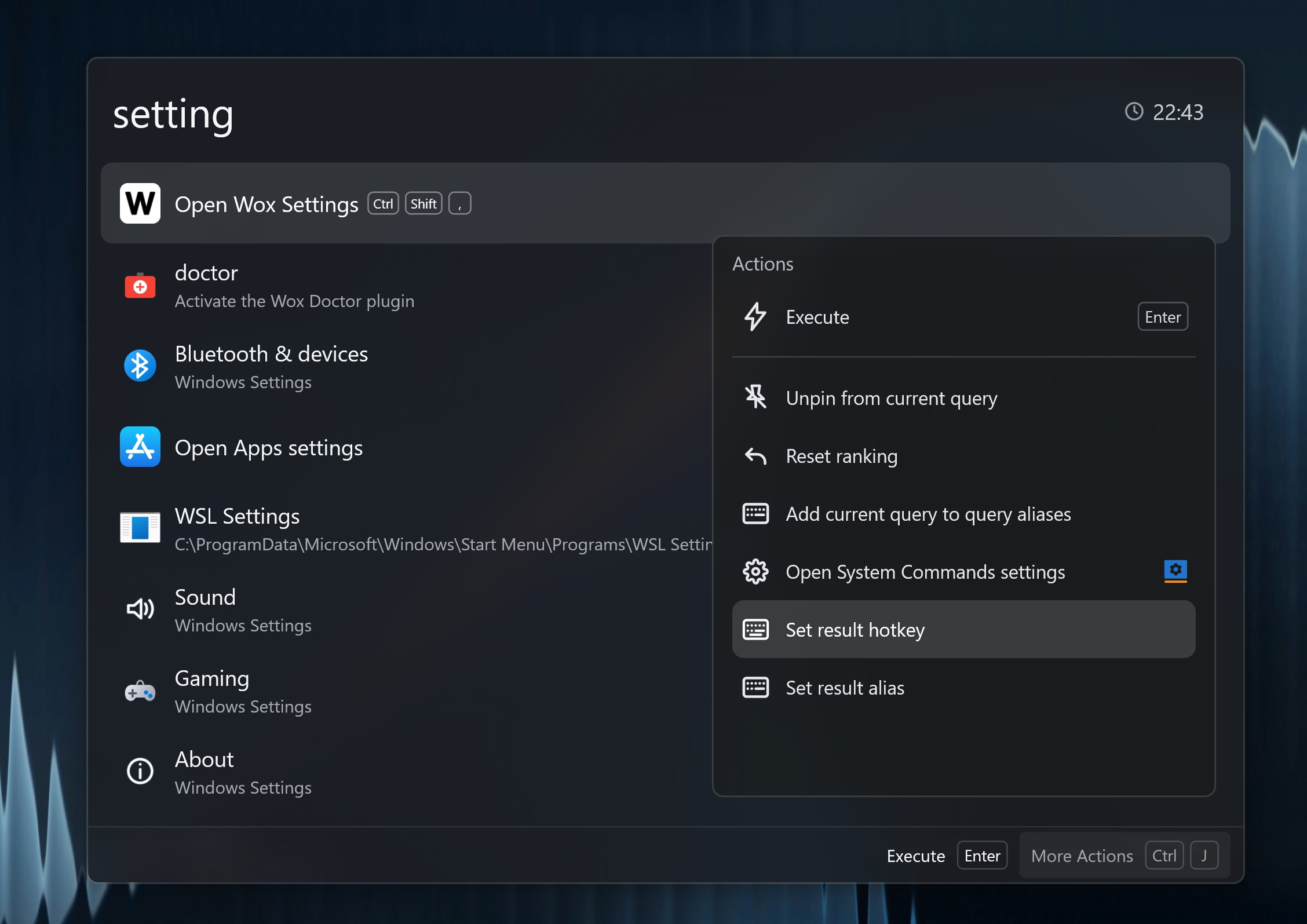Click the J key badge in More Actions
This screenshot has height=924, width=1307.
[1204, 855]
